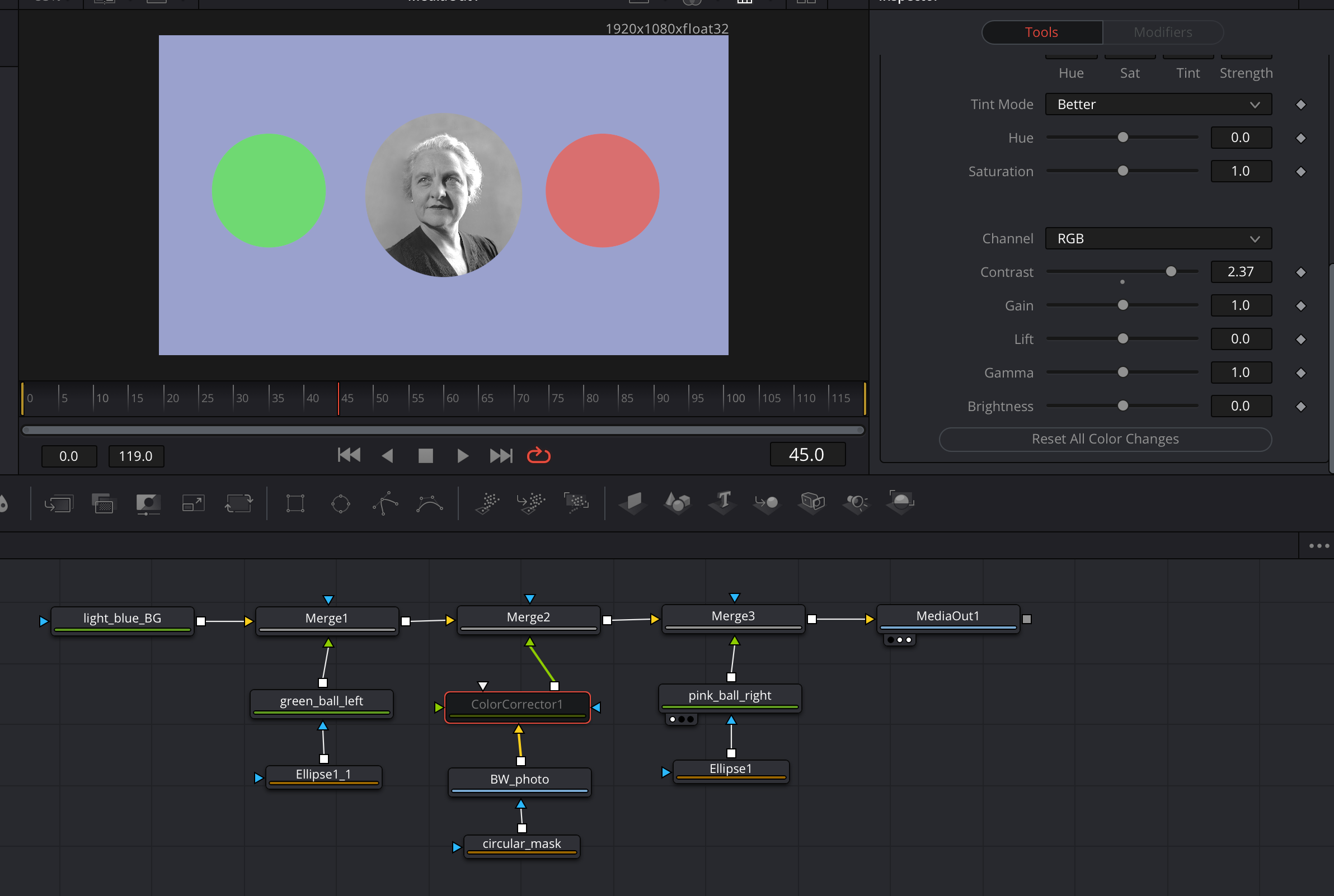The height and width of the screenshot is (896, 1334).
Task: Select the ColorCorrector1 node
Action: [x=516, y=707]
